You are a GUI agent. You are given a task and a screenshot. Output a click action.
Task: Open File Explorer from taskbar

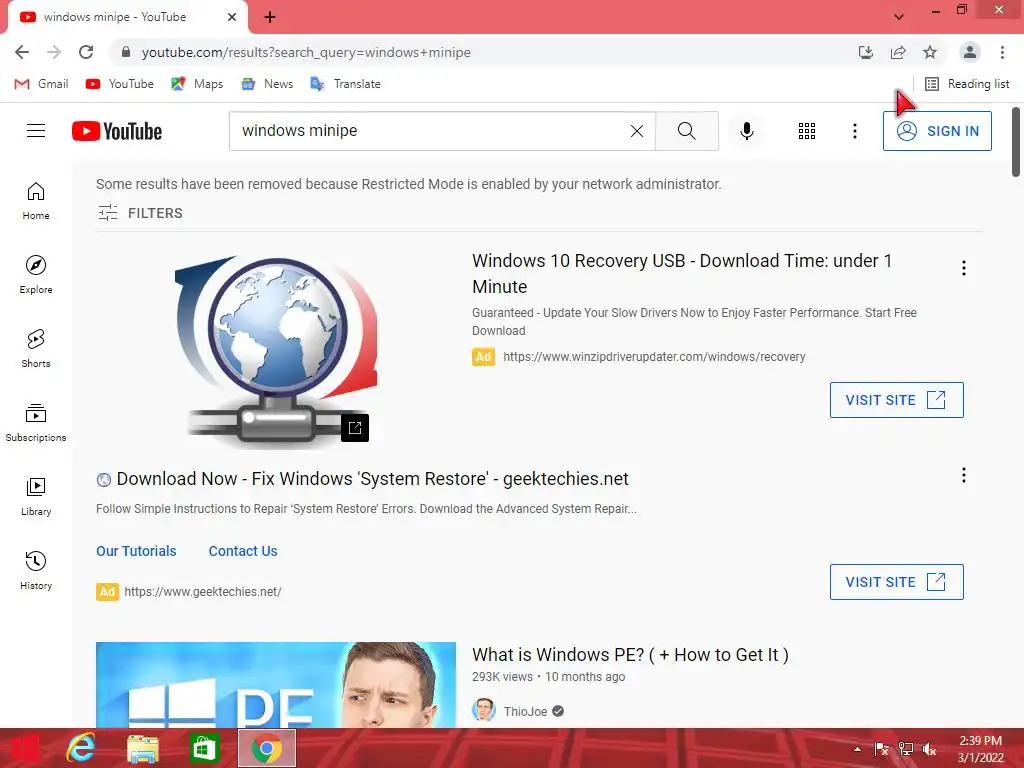click(x=142, y=748)
